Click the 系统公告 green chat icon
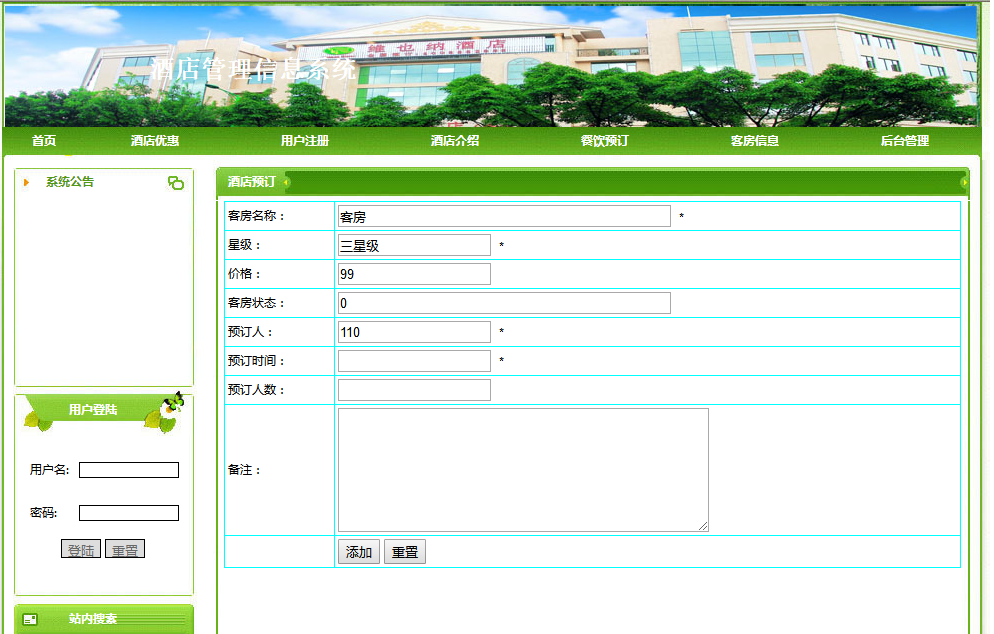 click(x=176, y=183)
